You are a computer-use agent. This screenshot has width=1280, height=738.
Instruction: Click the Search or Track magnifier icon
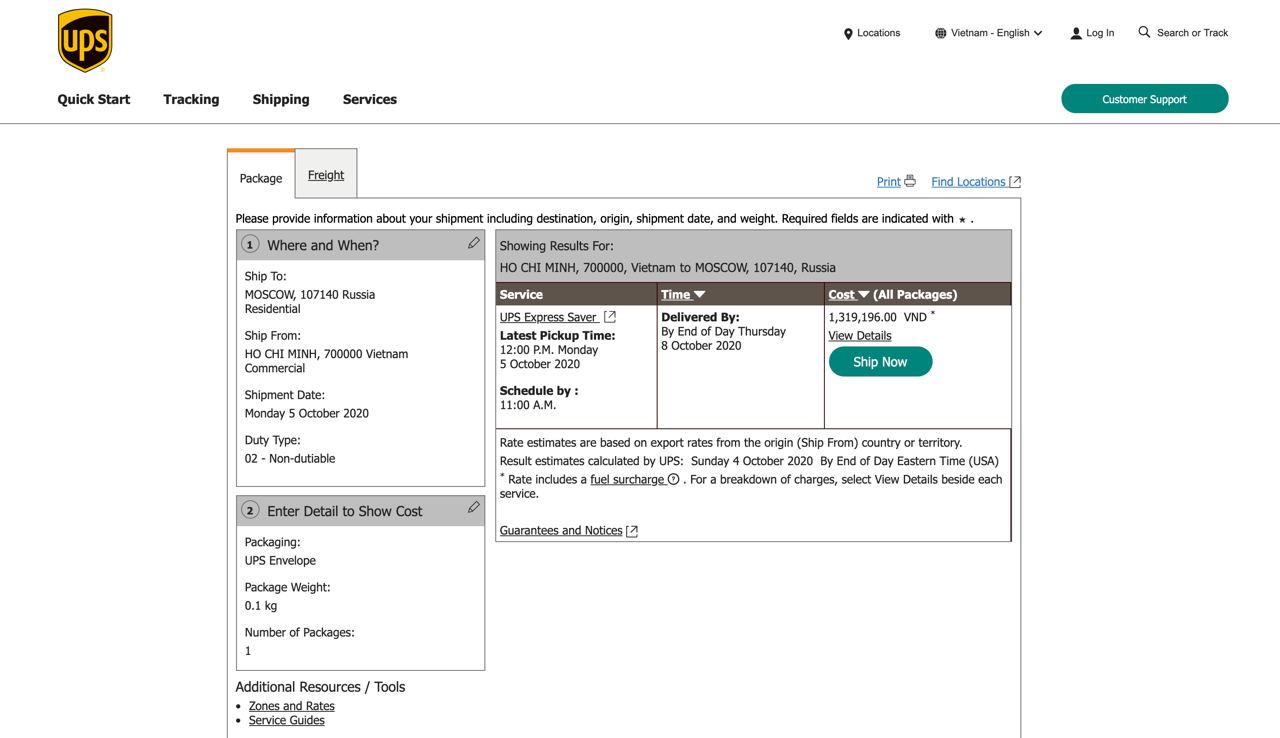pyautogui.click(x=1144, y=32)
